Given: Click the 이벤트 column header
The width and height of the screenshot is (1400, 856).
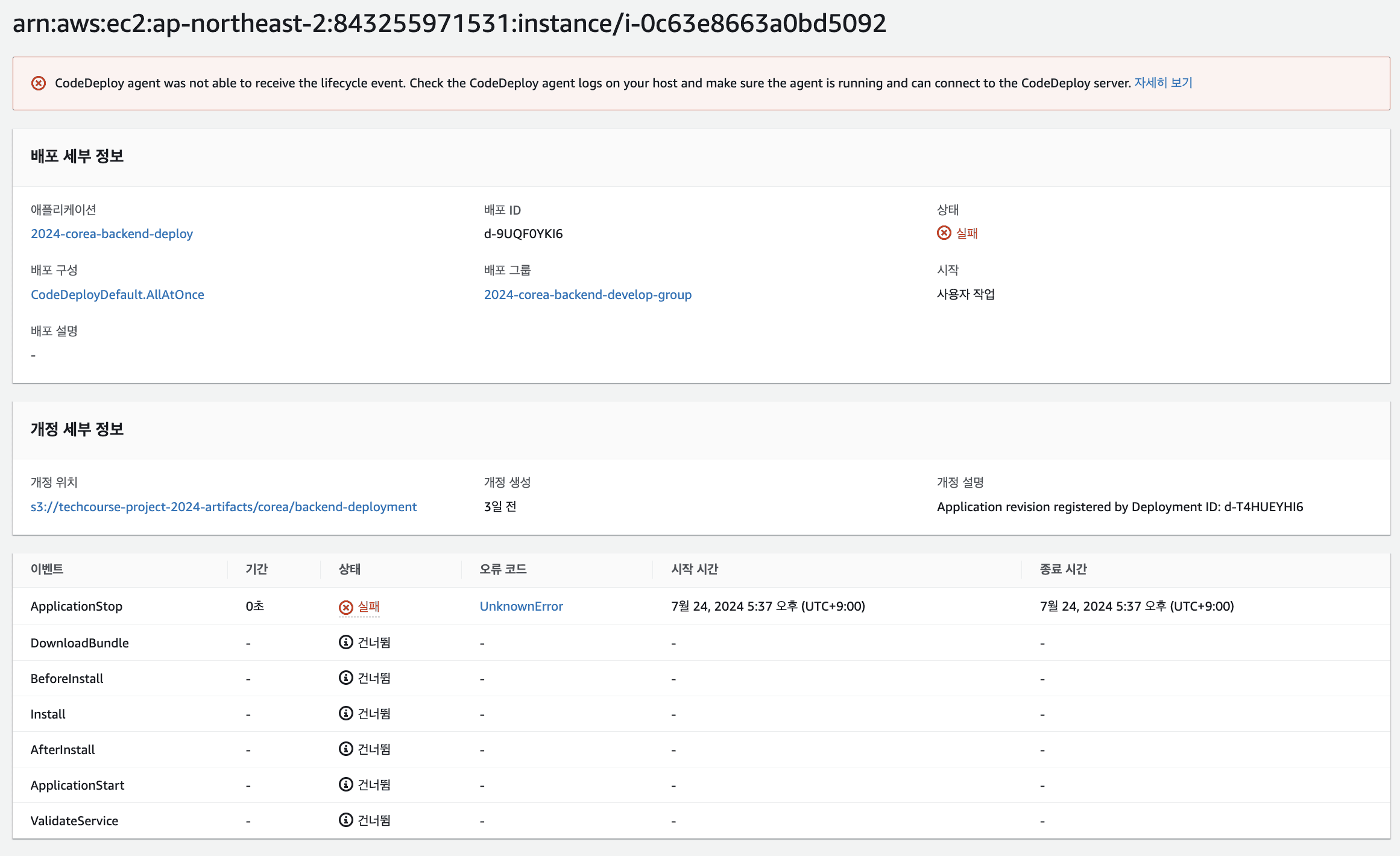Looking at the screenshot, I should [x=47, y=569].
